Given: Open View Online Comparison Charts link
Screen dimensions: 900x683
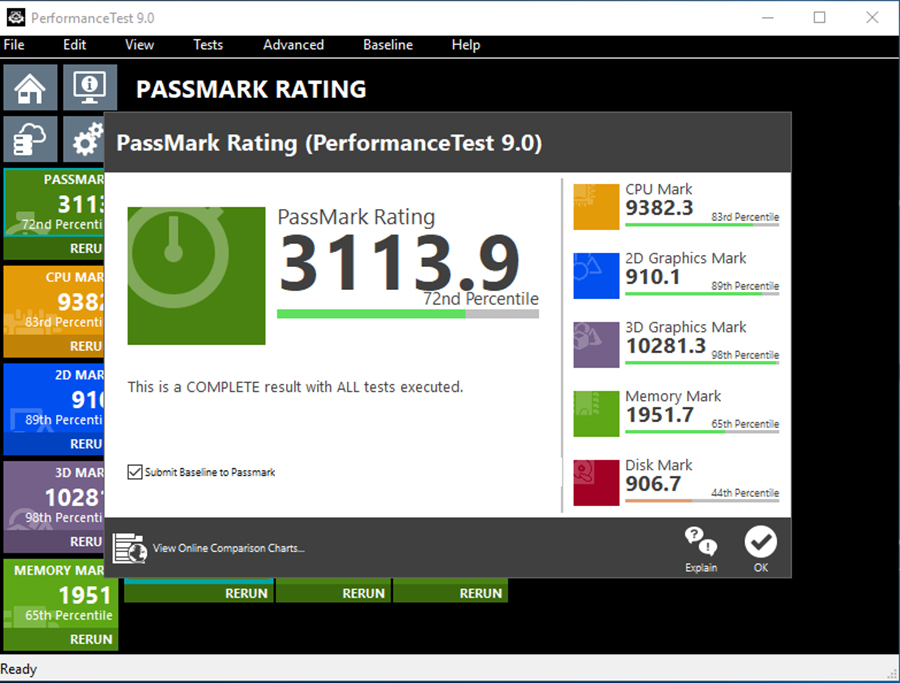Looking at the screenshot, I should click(x=228, y=548).
